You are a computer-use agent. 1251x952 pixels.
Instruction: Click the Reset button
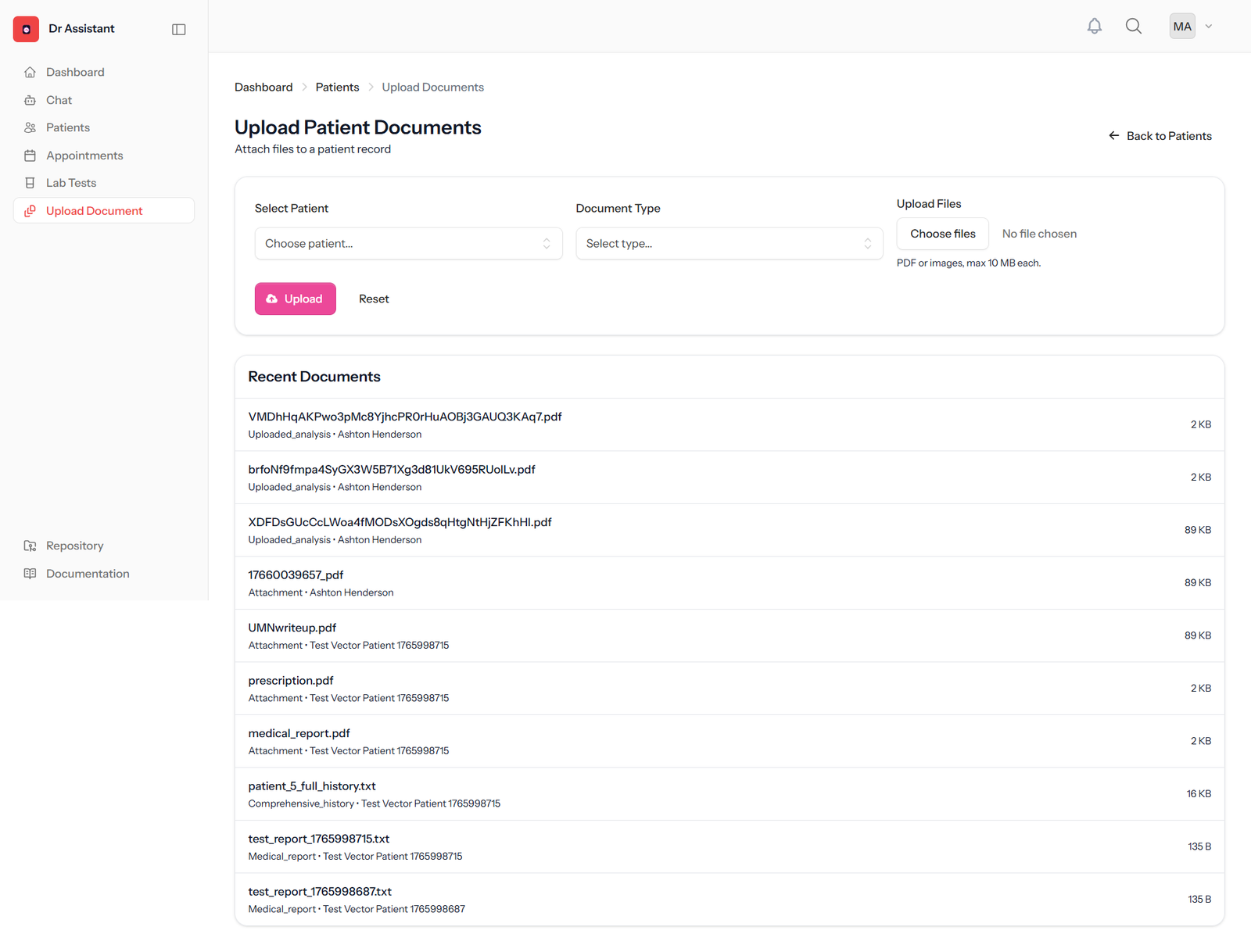pos(374,299)
